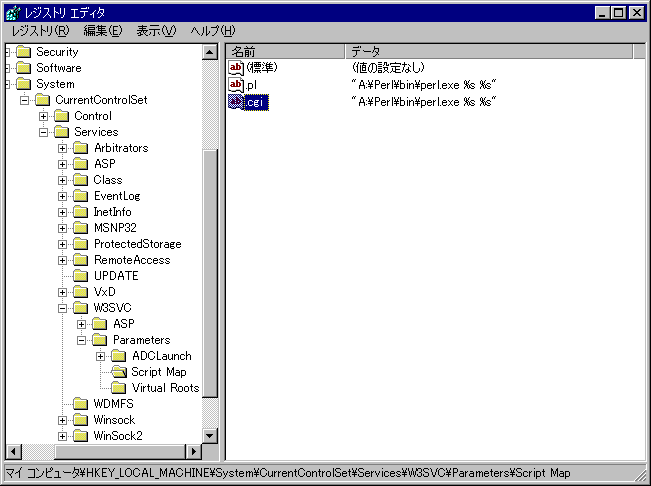Click the Arbitrators folder icon
Viewport: 651px width, 486px height.
81,148
